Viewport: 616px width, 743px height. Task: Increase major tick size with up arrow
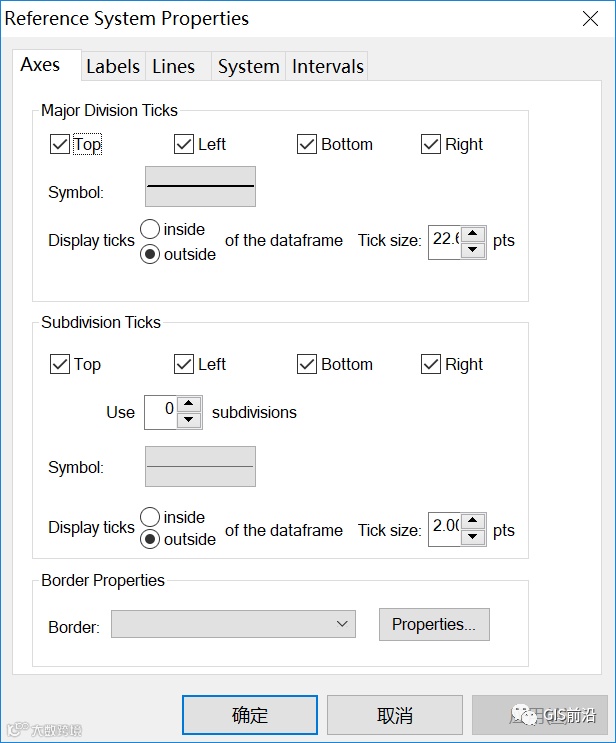472,234
